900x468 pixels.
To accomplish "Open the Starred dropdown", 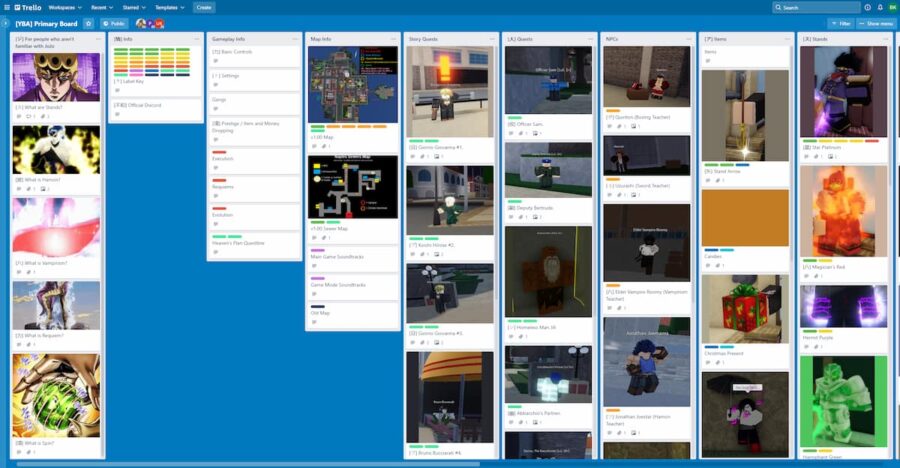I will pos(134,7).
